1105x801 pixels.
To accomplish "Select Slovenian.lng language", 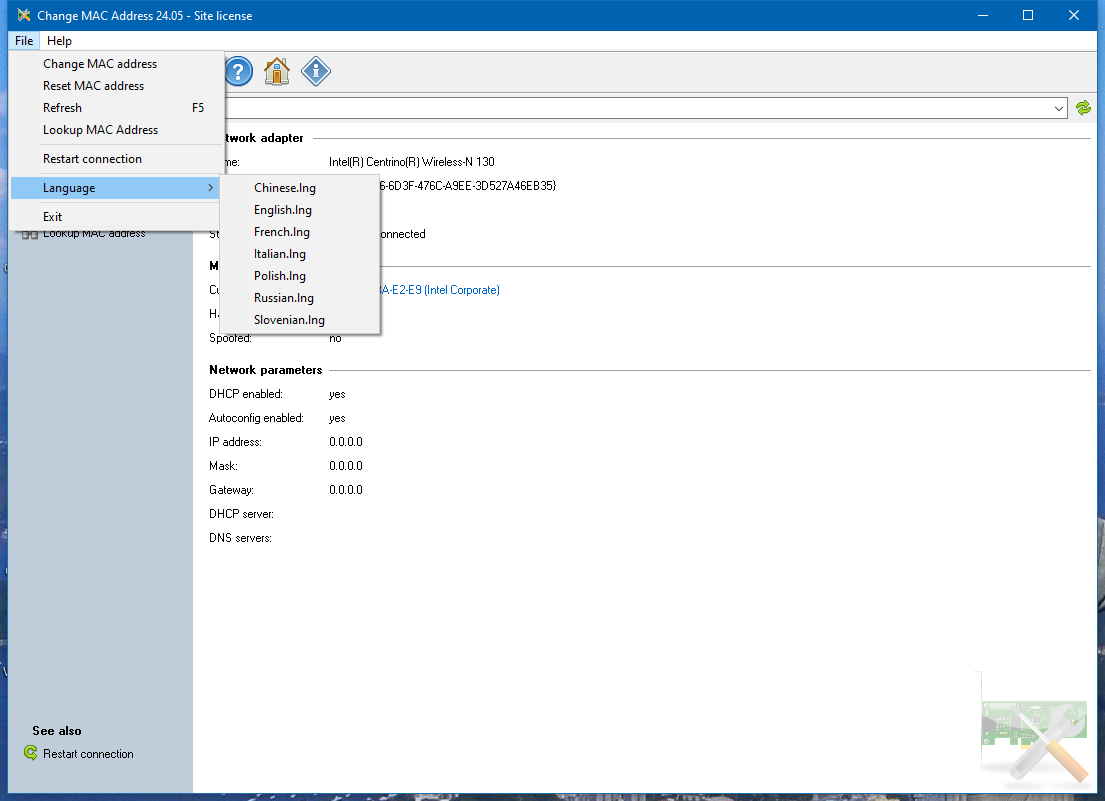I will [x=300, y=319].
